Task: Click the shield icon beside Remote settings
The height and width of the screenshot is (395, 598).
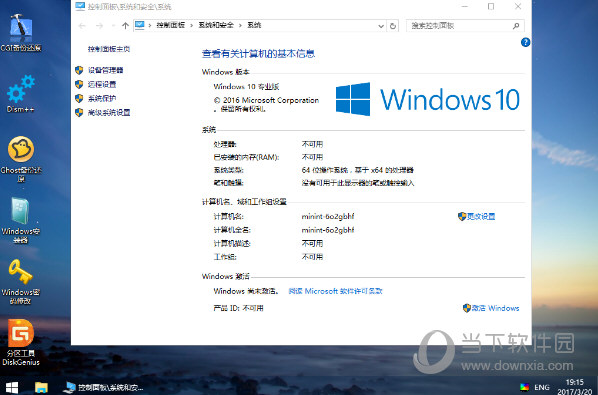Action: pos(79,84)
